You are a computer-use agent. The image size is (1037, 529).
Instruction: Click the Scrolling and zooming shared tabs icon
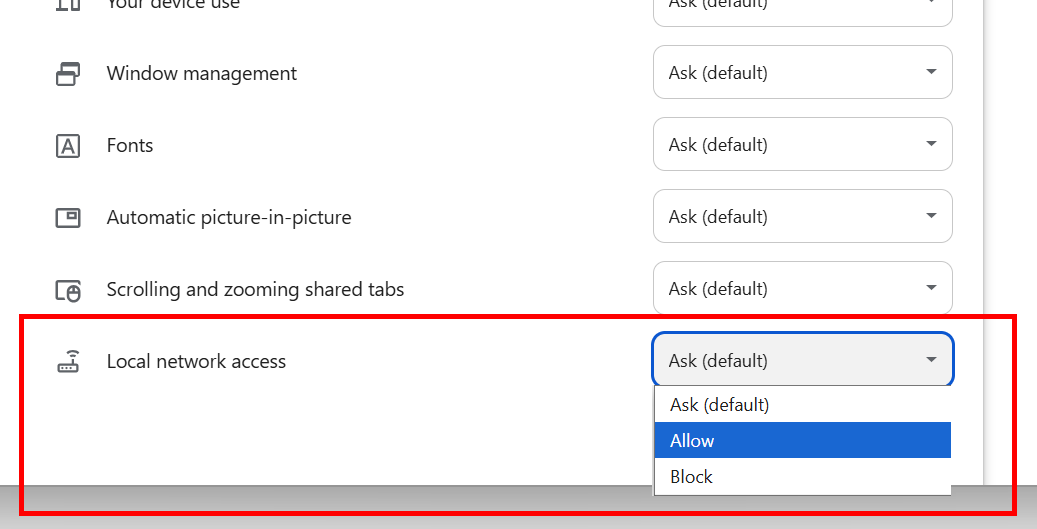67,290
